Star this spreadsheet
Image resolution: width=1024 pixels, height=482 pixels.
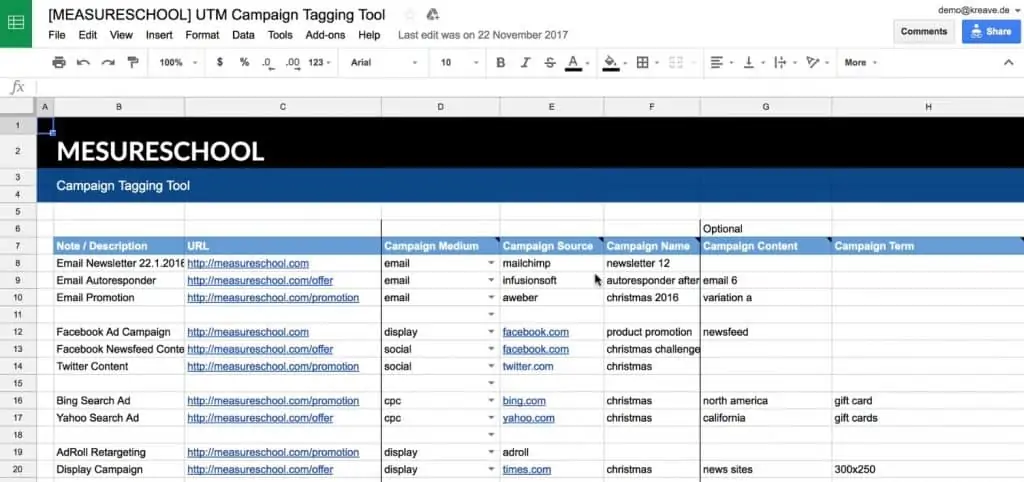point(409,14)
